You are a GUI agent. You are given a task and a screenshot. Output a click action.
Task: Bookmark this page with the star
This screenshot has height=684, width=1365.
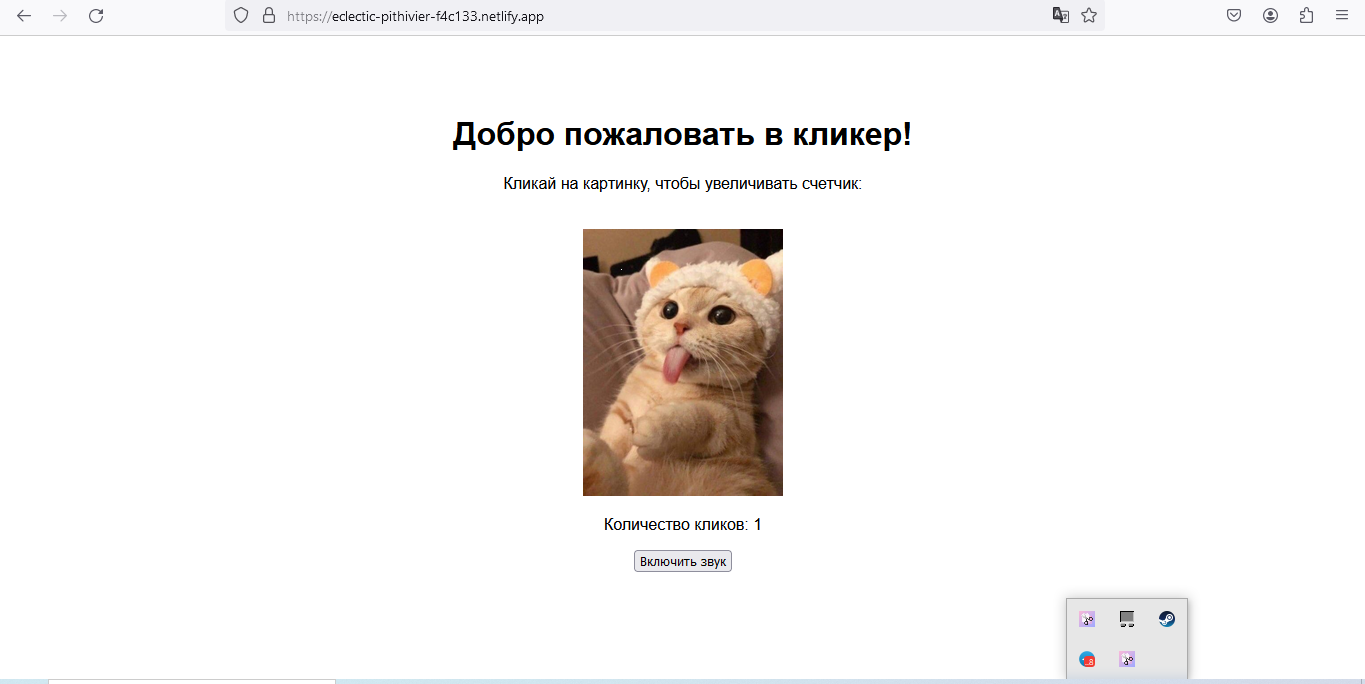[1089, 16]
